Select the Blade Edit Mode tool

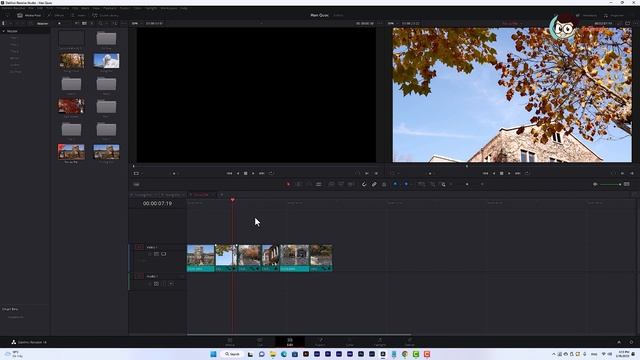click(319, 184)
